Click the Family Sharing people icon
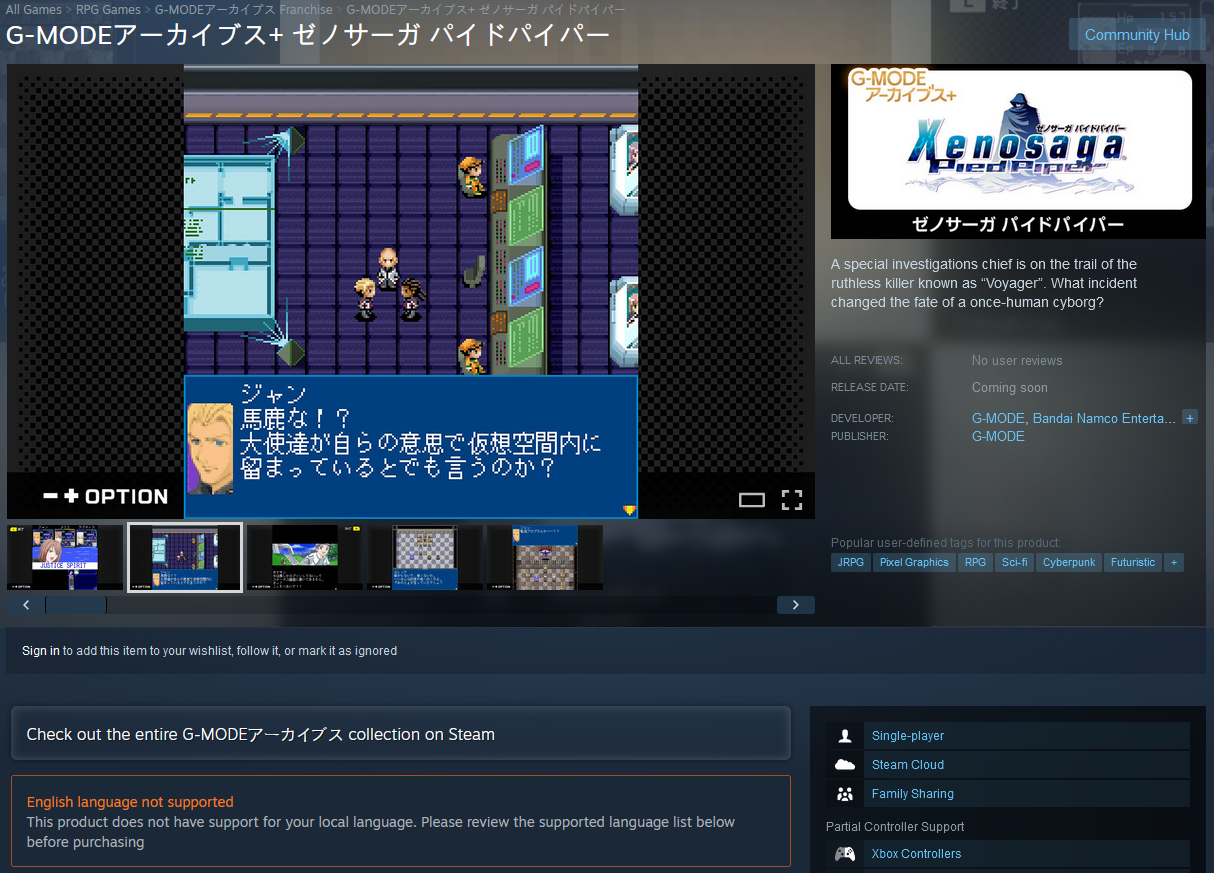This screenshot has width=1214, height=873. [845, 794]
